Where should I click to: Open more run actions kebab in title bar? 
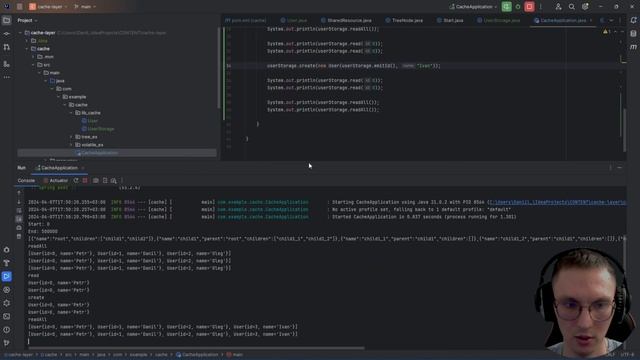coord(540,7)
